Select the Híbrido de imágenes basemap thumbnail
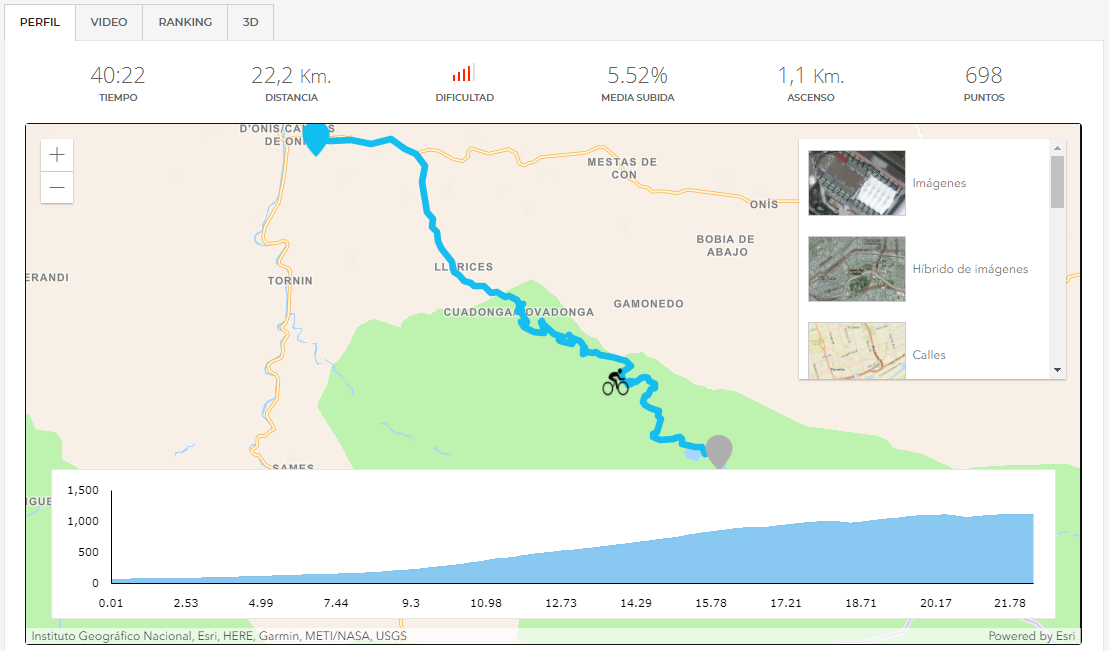The height and width of the screenshot is (651, 1109). 857,269
